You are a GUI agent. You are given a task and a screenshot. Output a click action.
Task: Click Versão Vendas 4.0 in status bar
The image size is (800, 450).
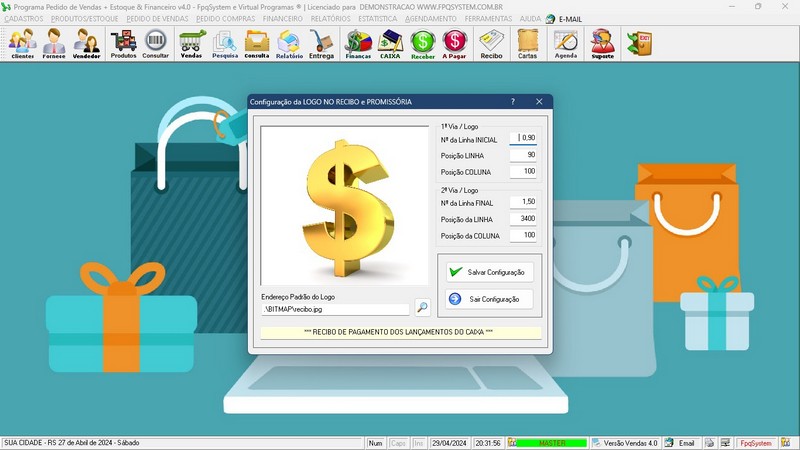click(x=630, y=443)
